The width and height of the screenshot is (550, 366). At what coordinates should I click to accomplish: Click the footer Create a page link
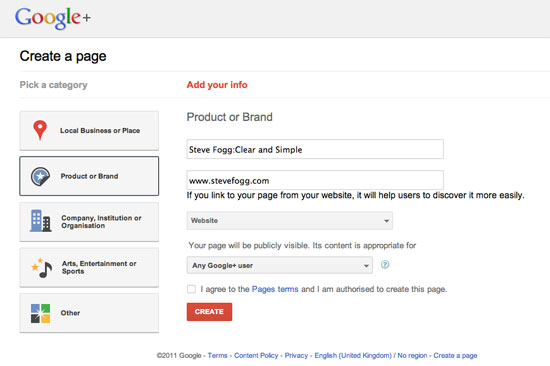455,355
